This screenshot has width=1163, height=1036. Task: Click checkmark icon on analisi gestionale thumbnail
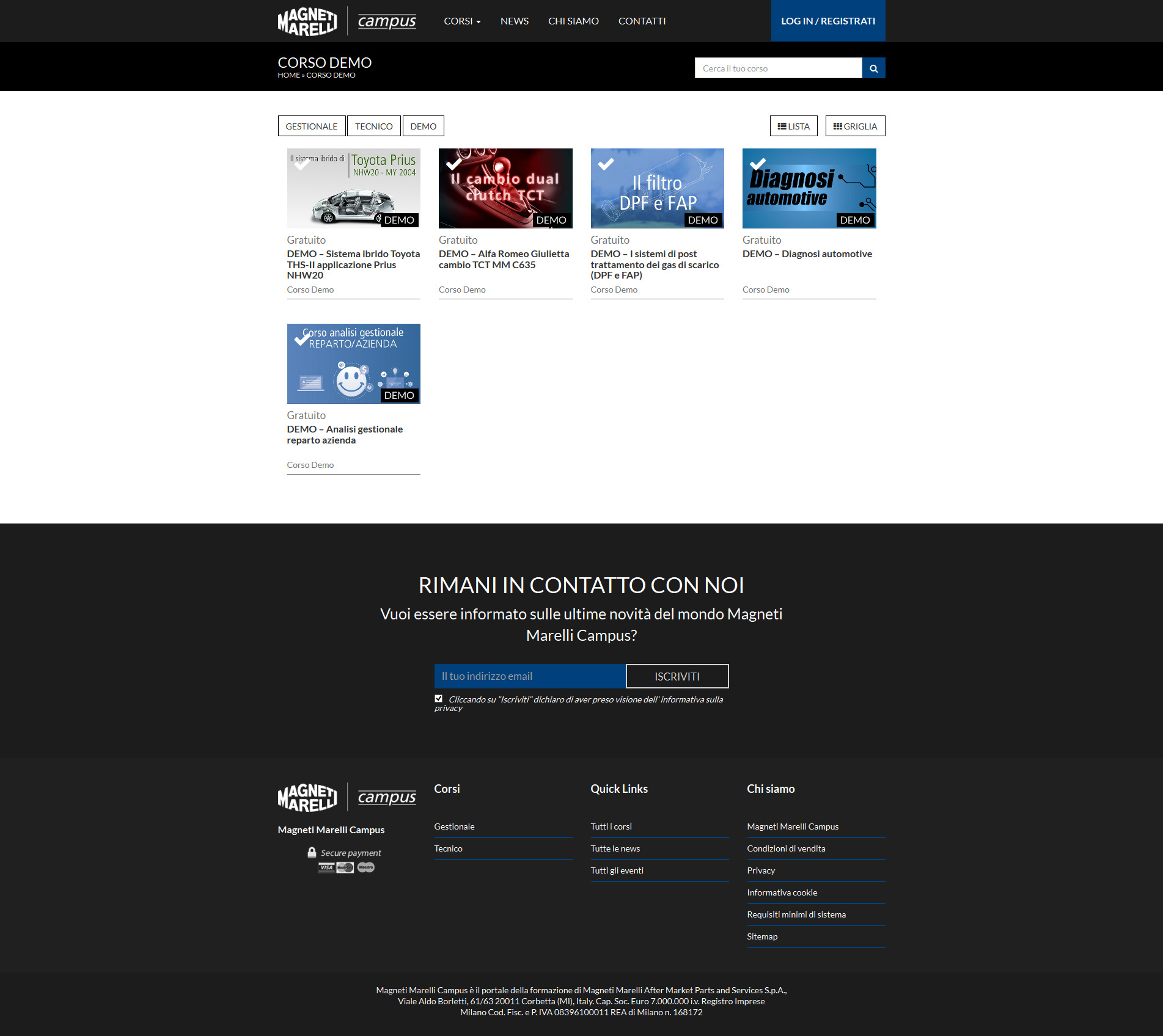302,338
